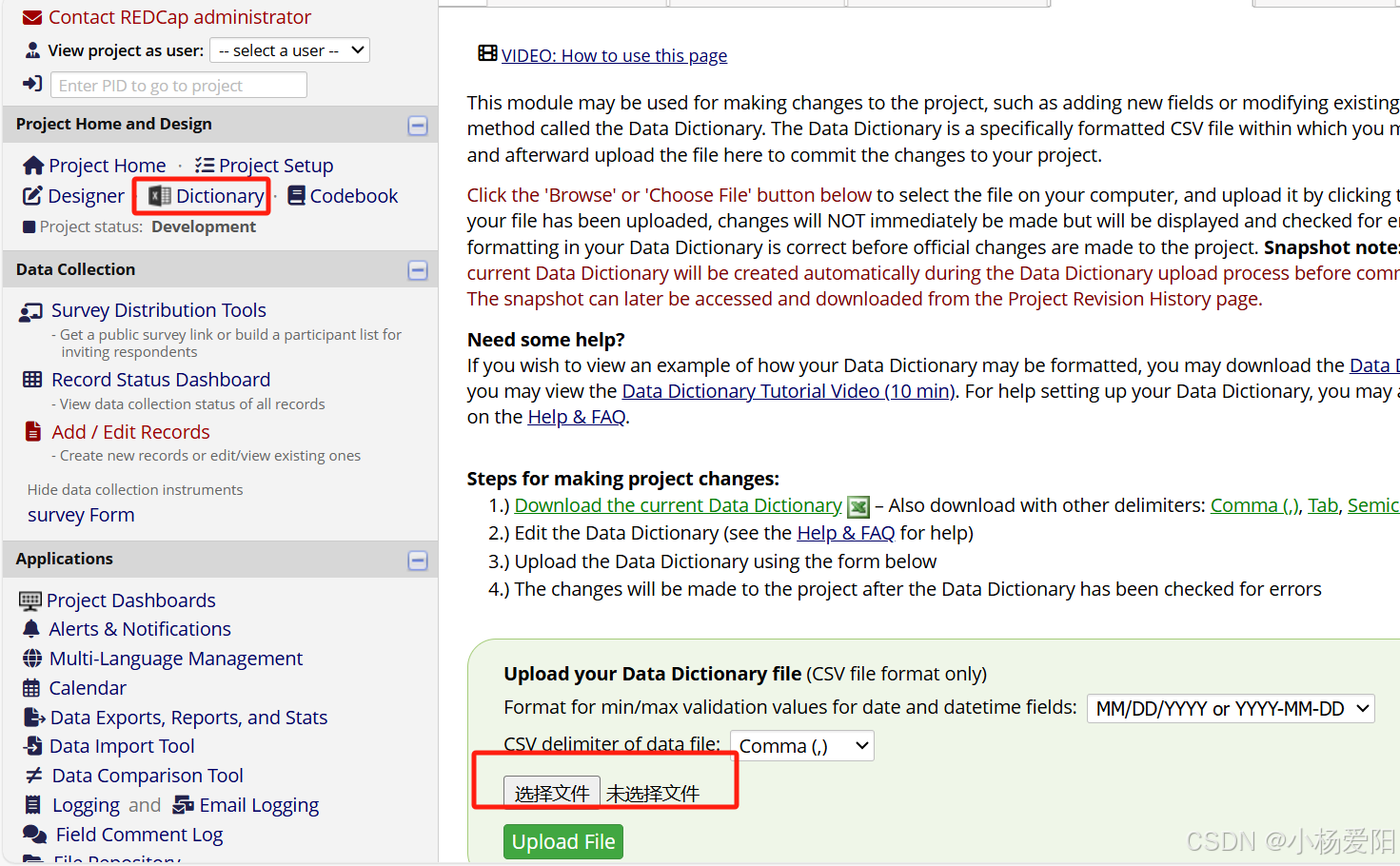This screenshot has width=1400, height=866.
Task: Click the Codebook book icon
Action: pyautogui.click(x=297, y=196)
